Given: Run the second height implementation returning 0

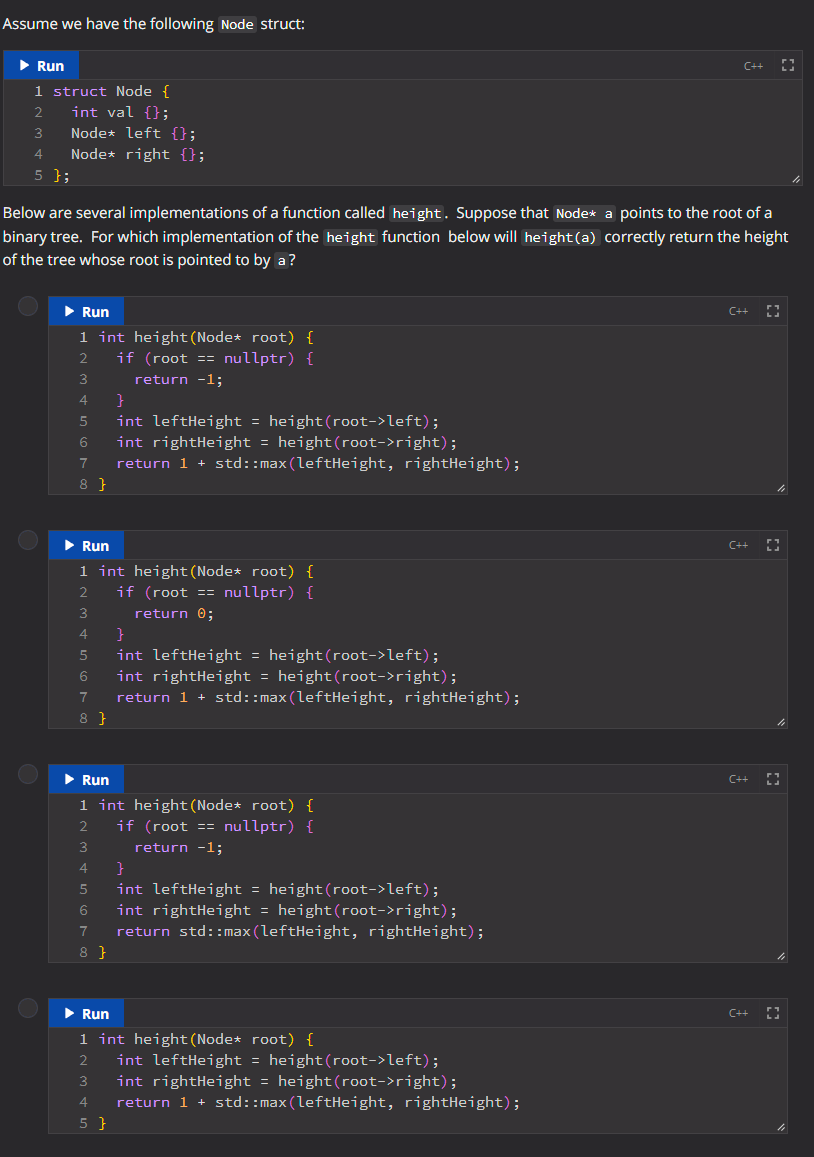Looking at the screenshot, I should pyautogui.click(x=86, y=545).
